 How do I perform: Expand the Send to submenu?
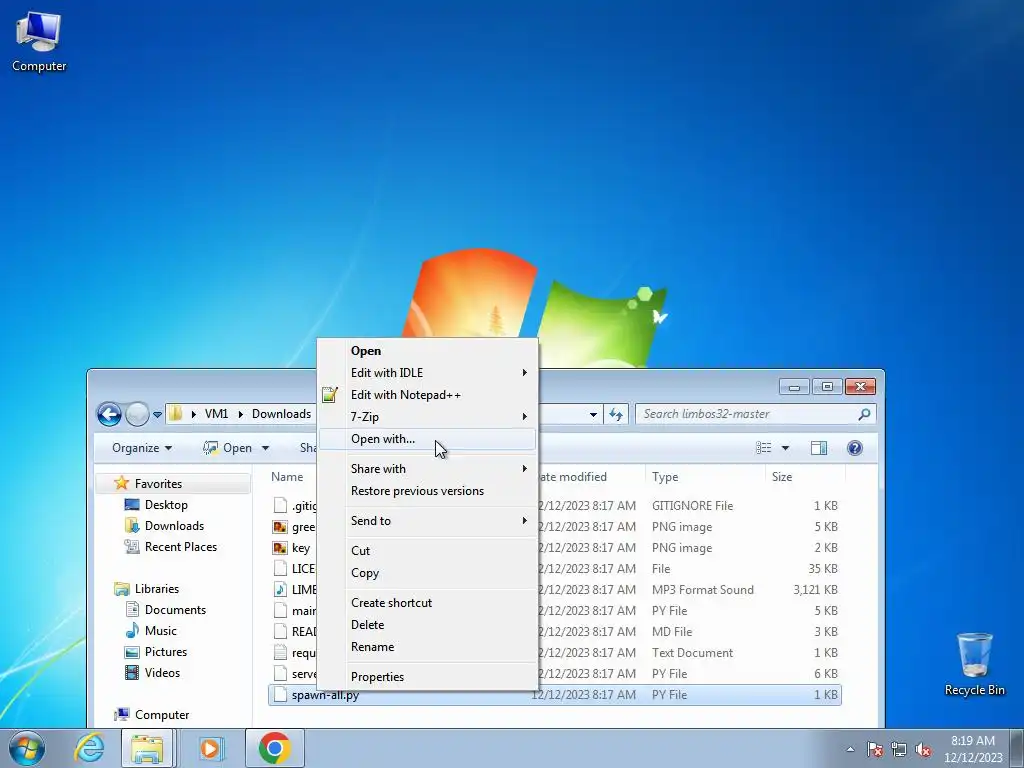pyautogui.click(x=427, y=520)
